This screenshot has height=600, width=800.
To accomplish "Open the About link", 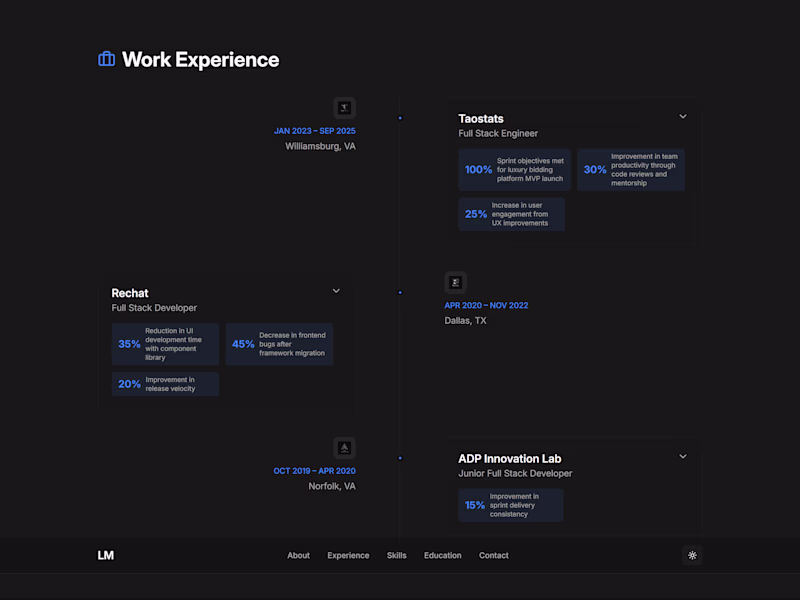I will point(298,555).
